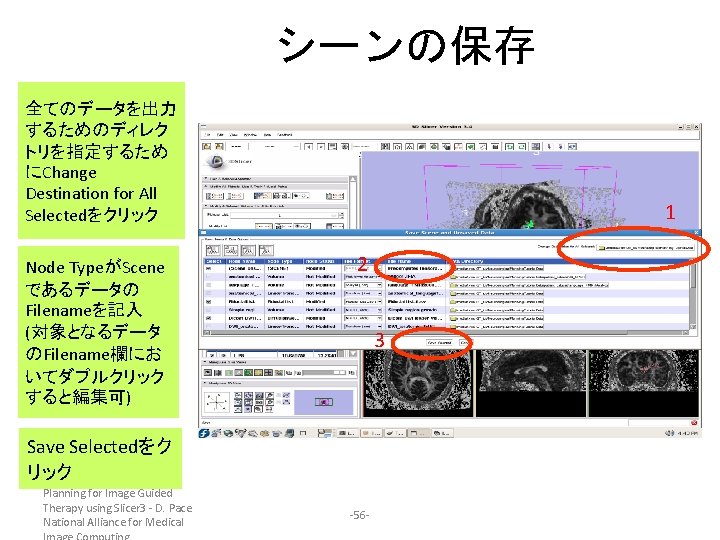Adjust the slice fade slider in Manipulate Slice Views

coord(323,372)
